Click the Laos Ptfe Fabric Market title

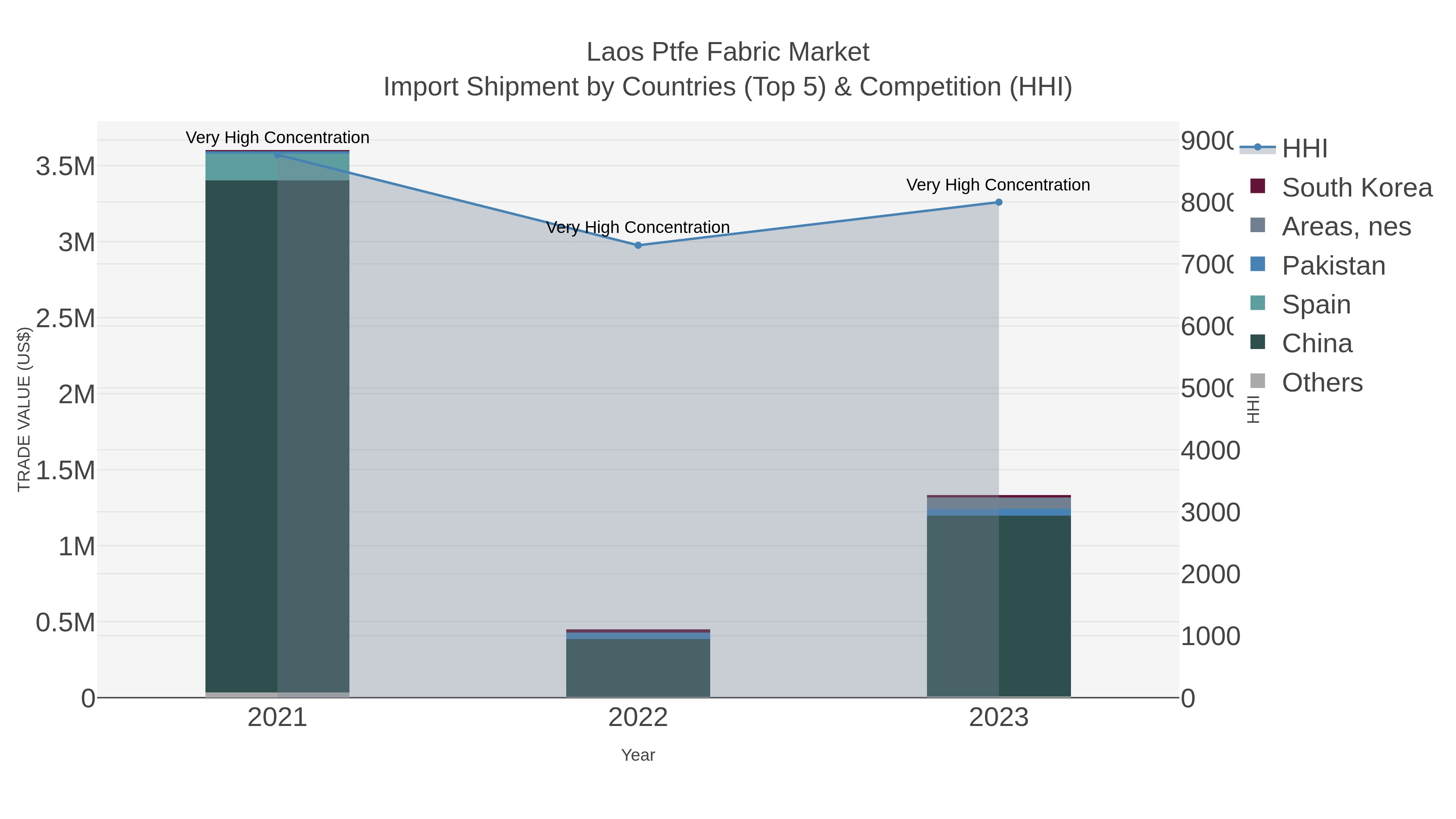point(728,52)
